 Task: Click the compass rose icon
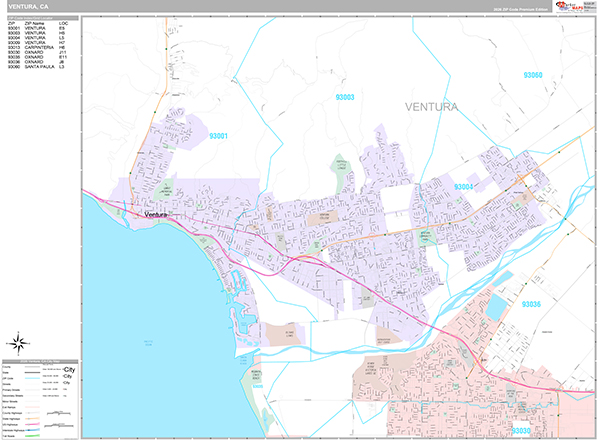tap(17, 344)
